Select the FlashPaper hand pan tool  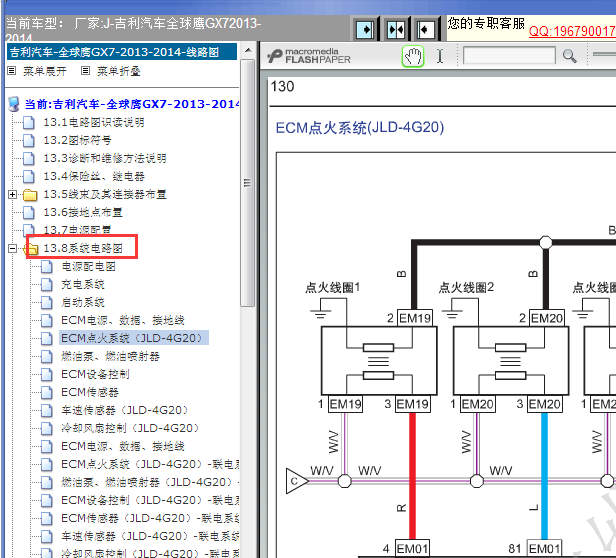[412, 56]
